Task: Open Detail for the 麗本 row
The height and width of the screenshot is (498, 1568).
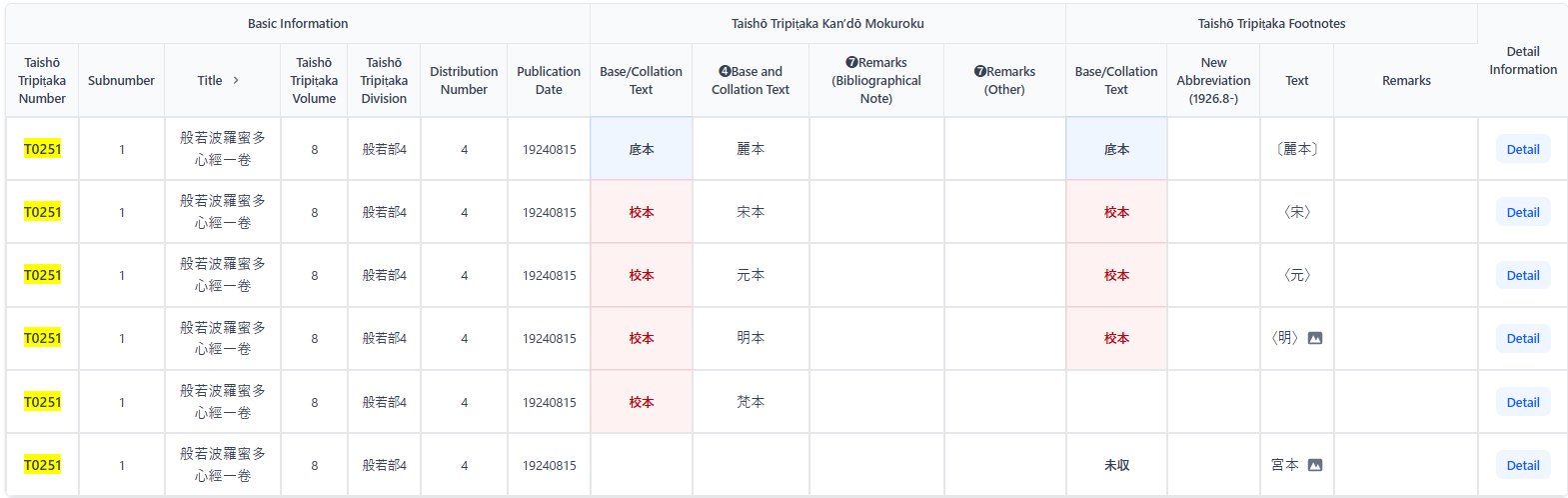Action: [x=1522, y=149]
